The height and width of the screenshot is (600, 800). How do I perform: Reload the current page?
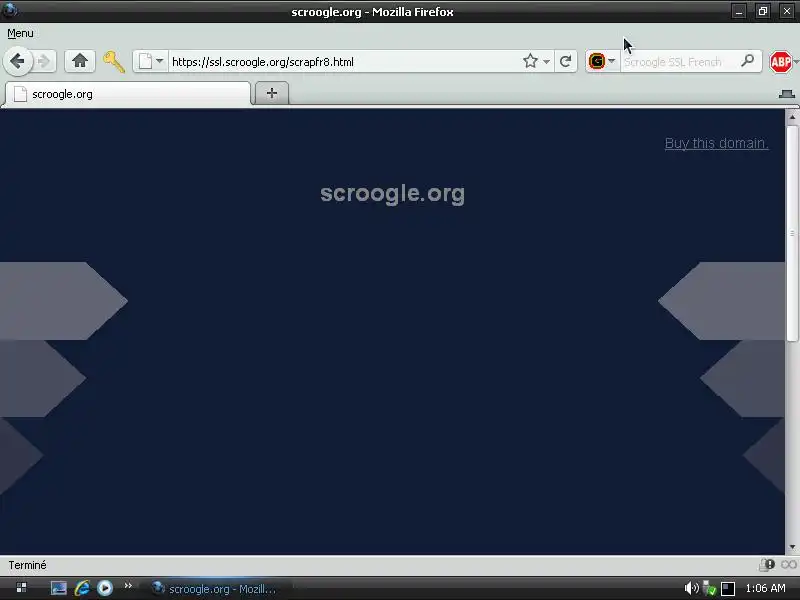[565, 62]
